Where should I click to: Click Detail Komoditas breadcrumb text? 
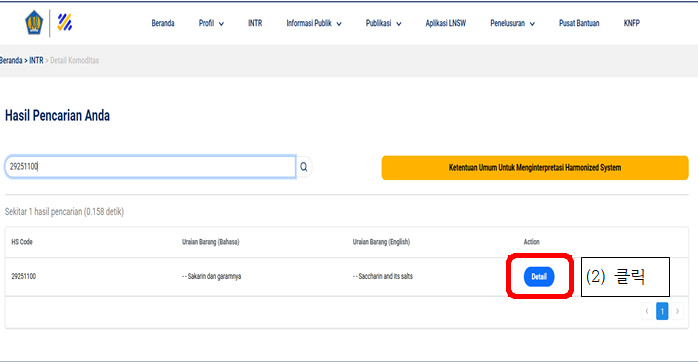(x=74, y=60)
